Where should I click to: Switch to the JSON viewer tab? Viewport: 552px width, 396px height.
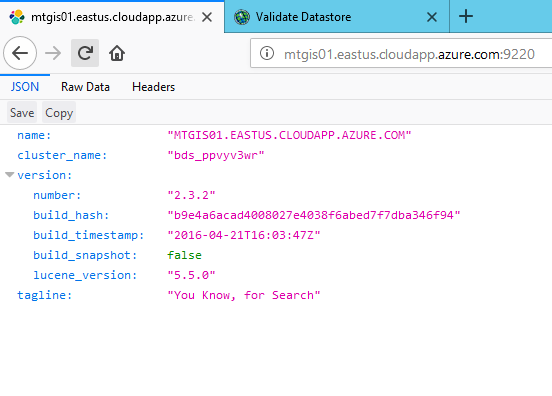(x=25, y=87)
